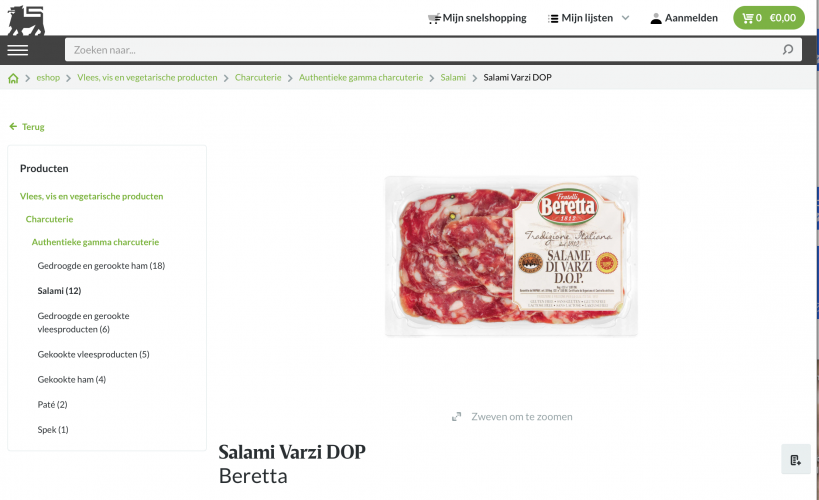Click the Delhaize lion logo

pyautogui.click(x=26, y=21)
